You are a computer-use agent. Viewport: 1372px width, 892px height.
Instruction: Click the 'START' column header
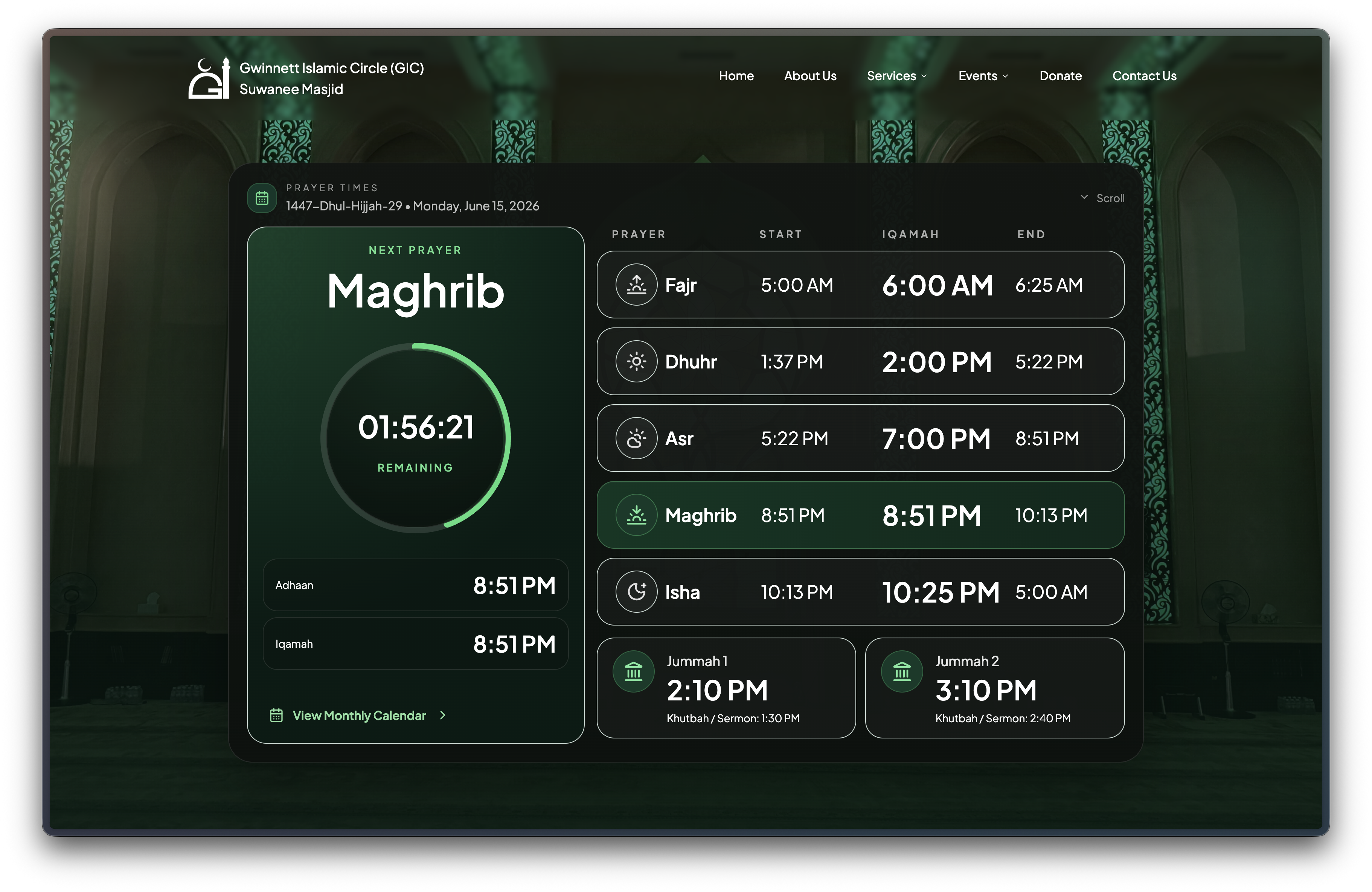click(x=780, y=234)
